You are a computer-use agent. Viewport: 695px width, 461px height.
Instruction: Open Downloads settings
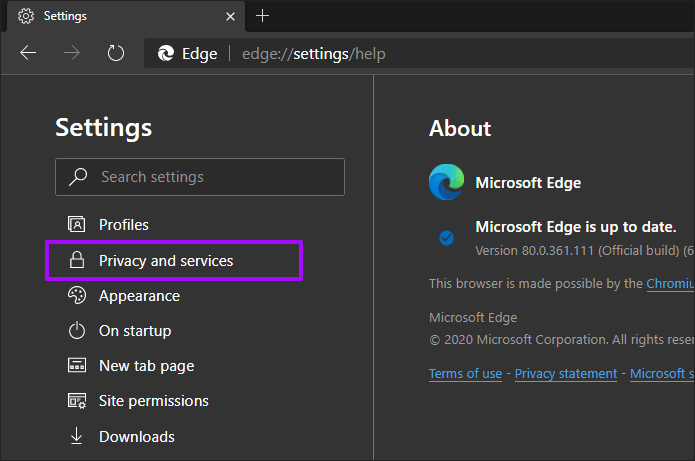(137, 437)
